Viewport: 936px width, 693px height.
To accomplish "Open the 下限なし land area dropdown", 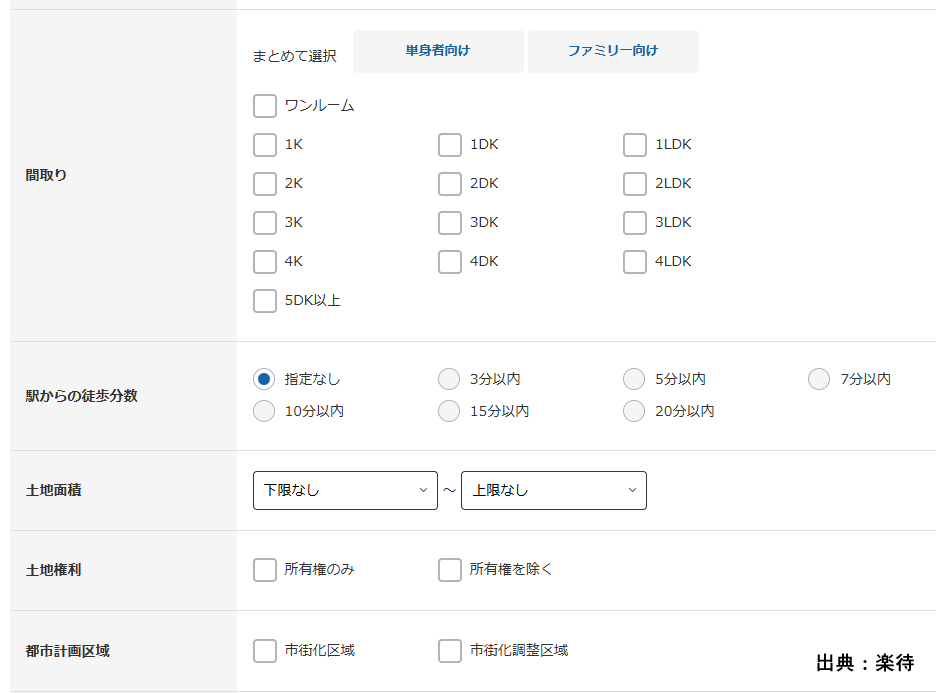I will coord(345,490).
